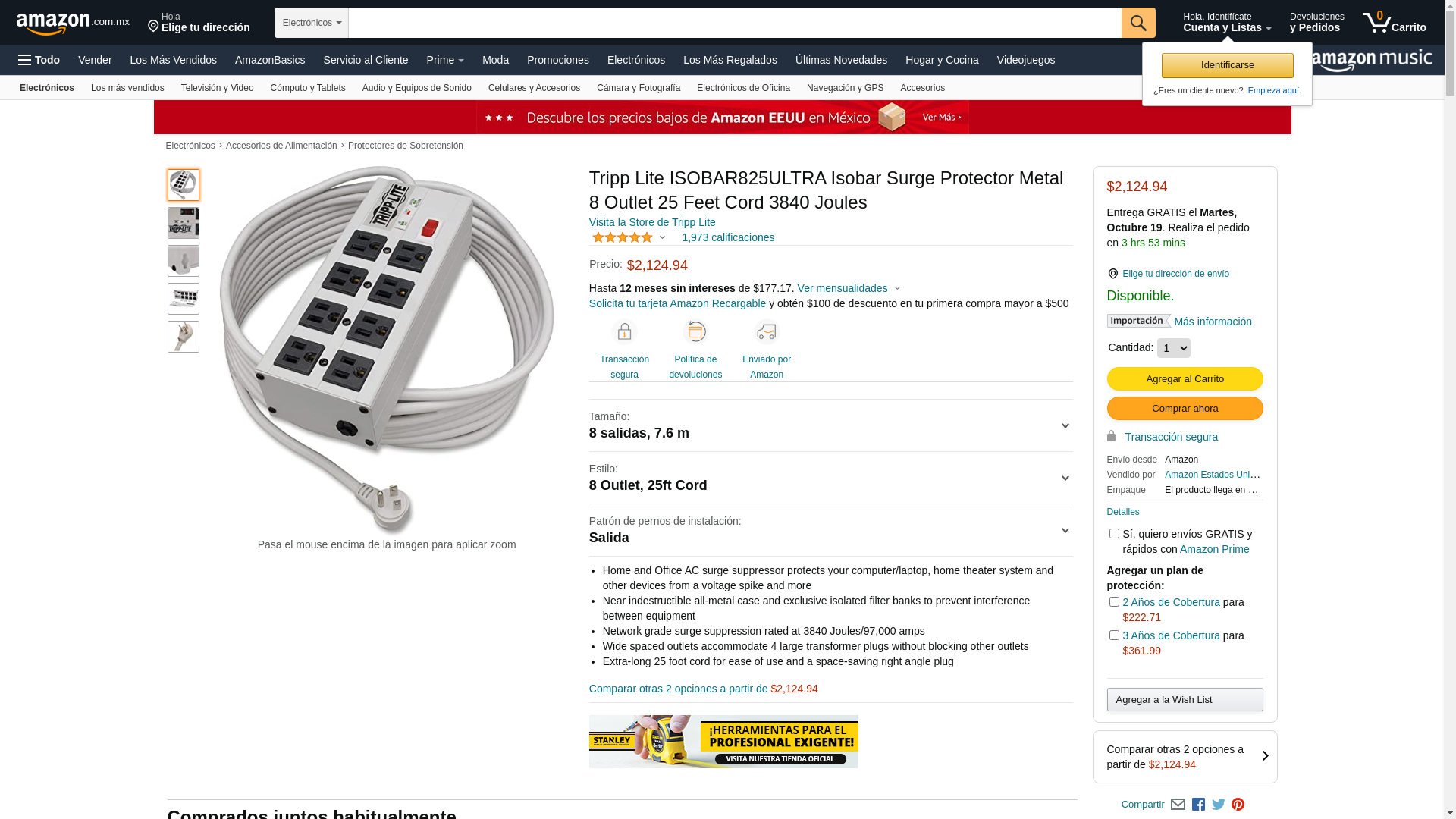
Task: Click Agregar al Carrito button
Action: click(x=1185, y=379)
